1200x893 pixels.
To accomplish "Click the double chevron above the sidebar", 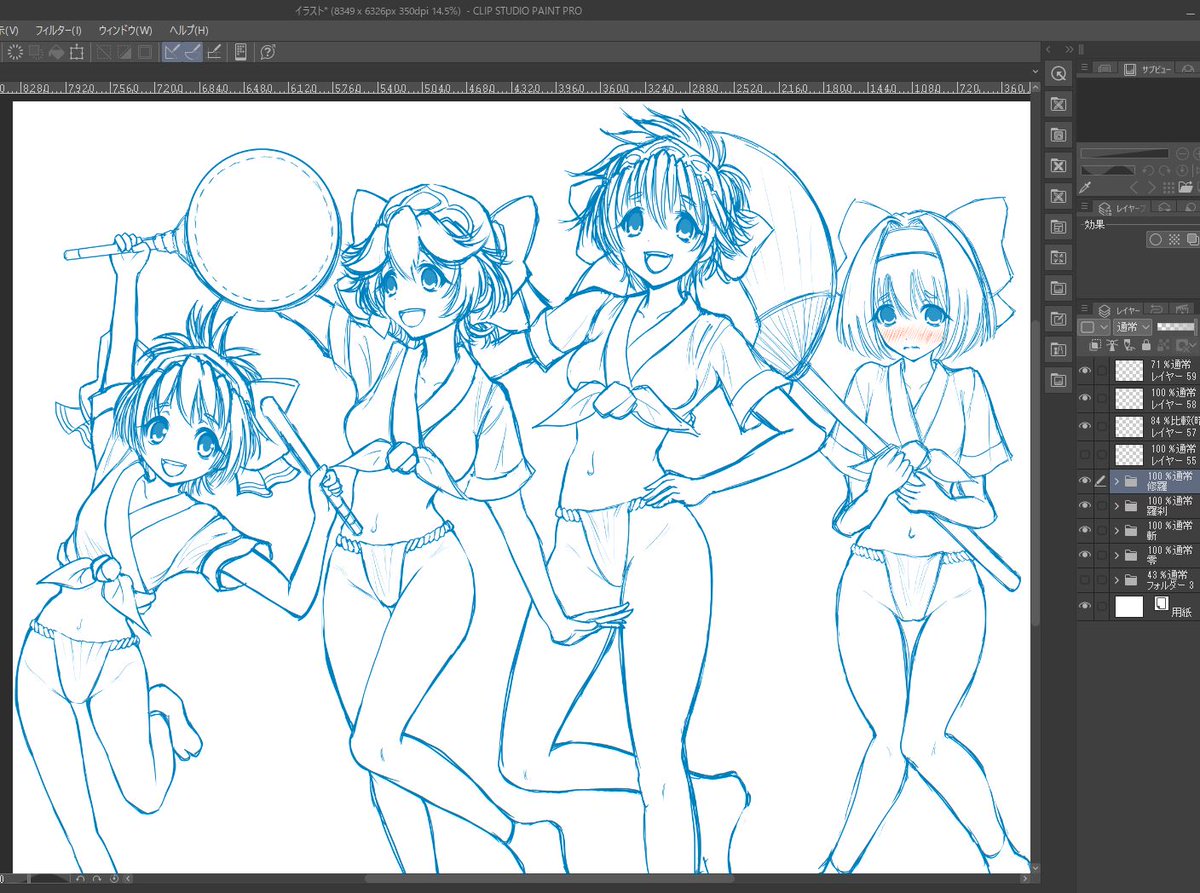I will pyautogui.click(x=1069, y=49).
